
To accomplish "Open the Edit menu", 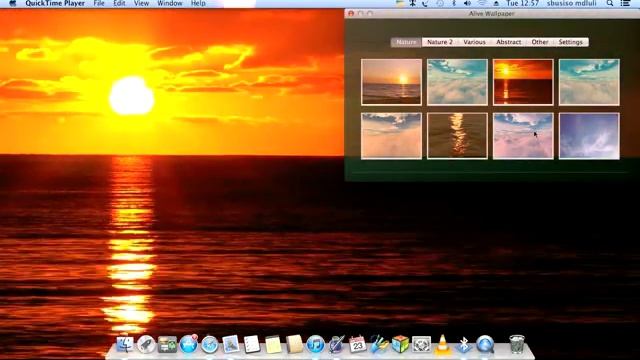I will pyautogui.click(x=119, y=3).
